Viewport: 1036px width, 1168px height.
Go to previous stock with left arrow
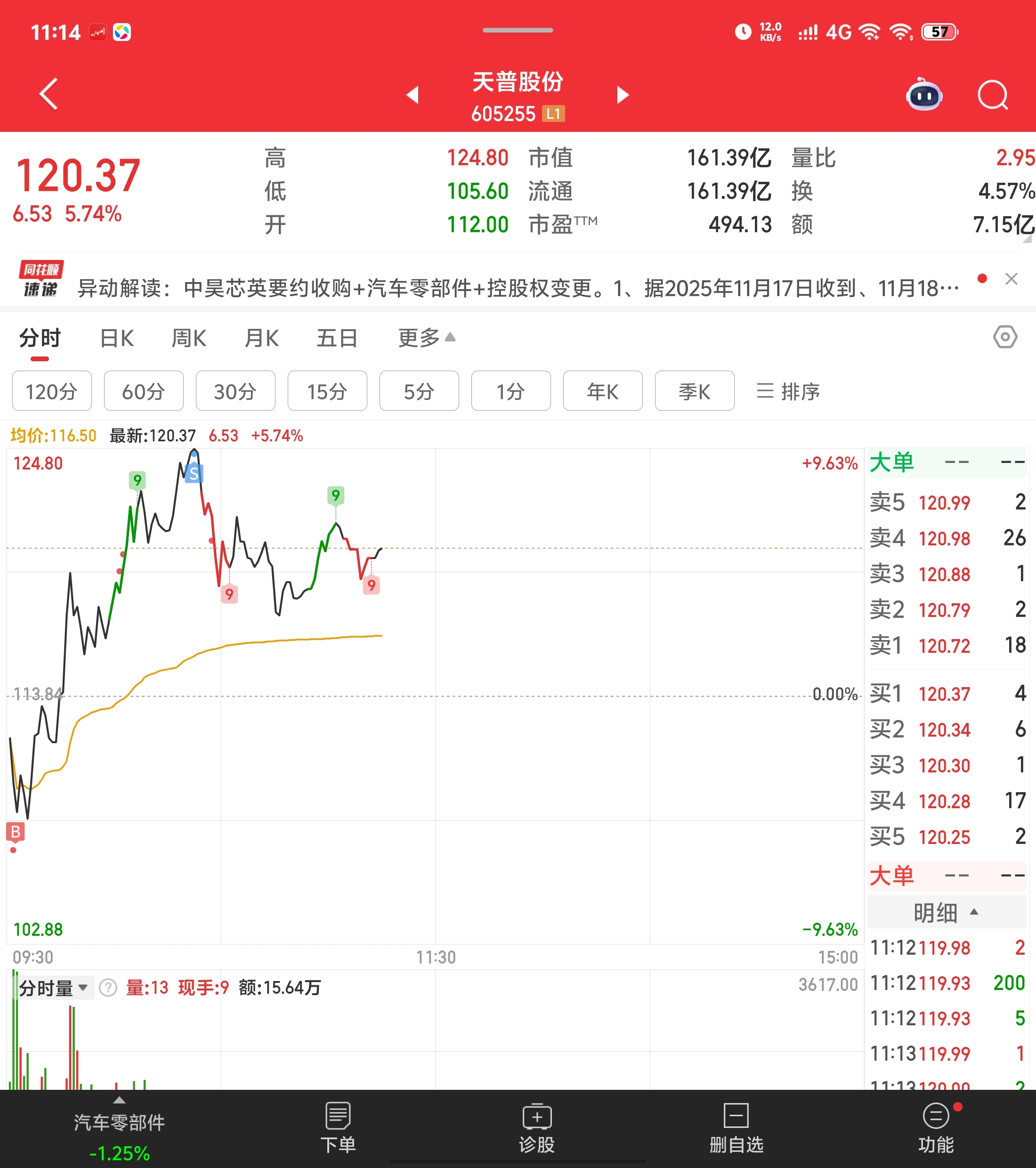click(x=413, y=95)
